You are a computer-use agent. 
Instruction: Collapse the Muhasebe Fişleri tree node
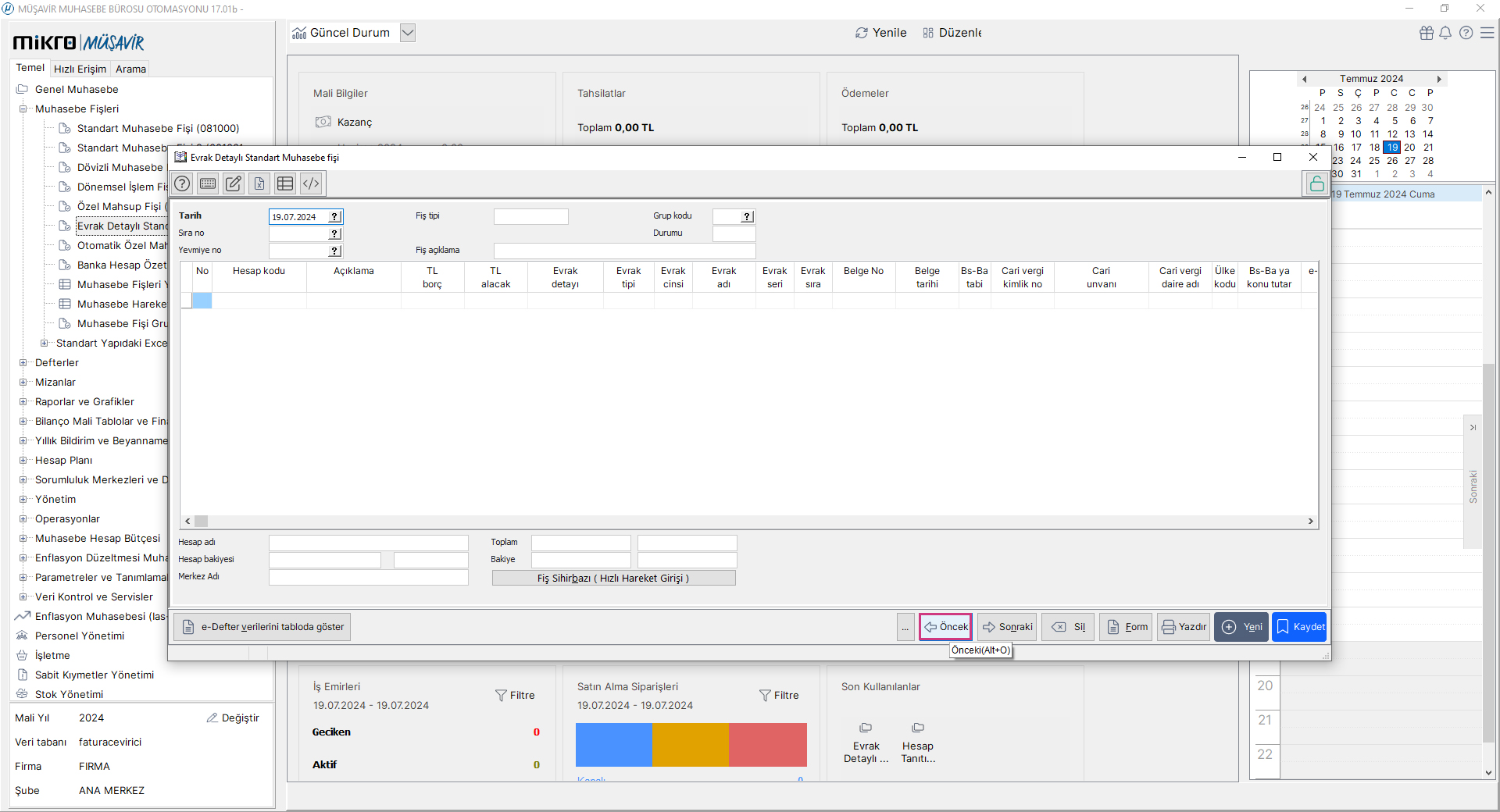23,109
